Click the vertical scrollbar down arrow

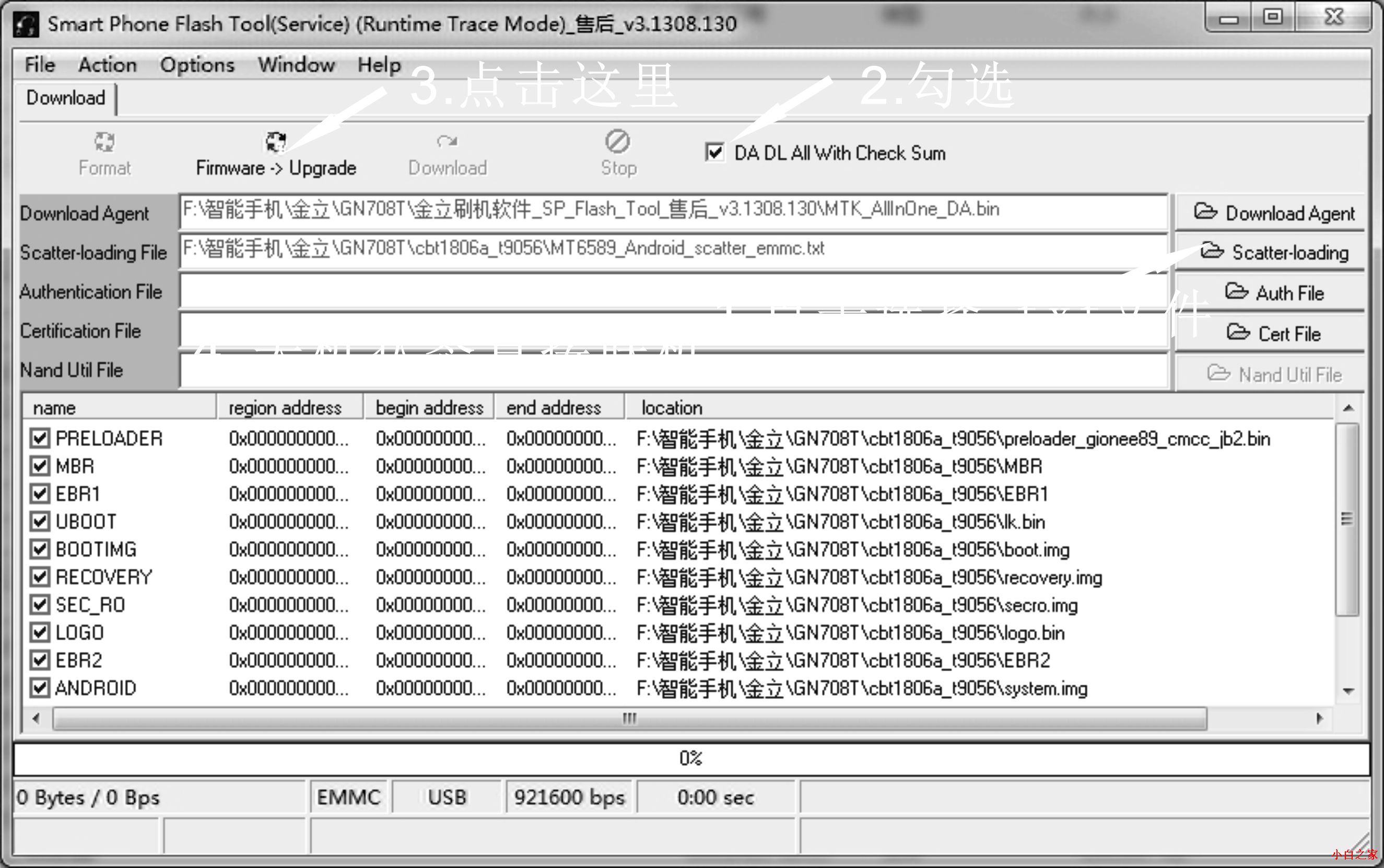pos(1348,690)
